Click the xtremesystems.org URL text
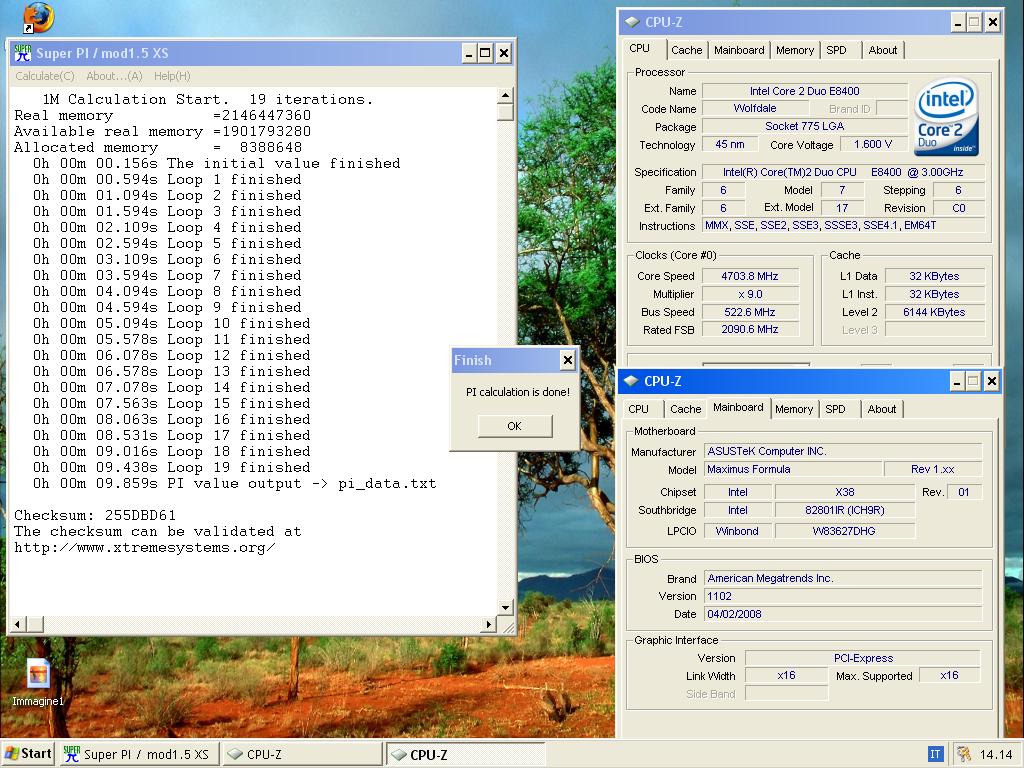This screenshot has width=1024, height=768. coord(144,548)
